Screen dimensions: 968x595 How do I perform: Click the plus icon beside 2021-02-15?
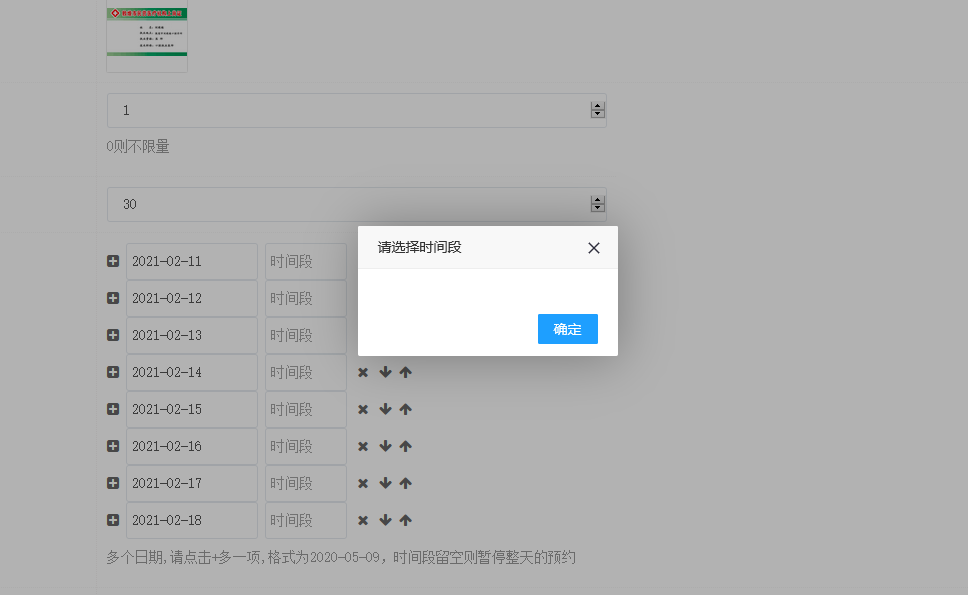pyautogui.click(x=113, y=409)
